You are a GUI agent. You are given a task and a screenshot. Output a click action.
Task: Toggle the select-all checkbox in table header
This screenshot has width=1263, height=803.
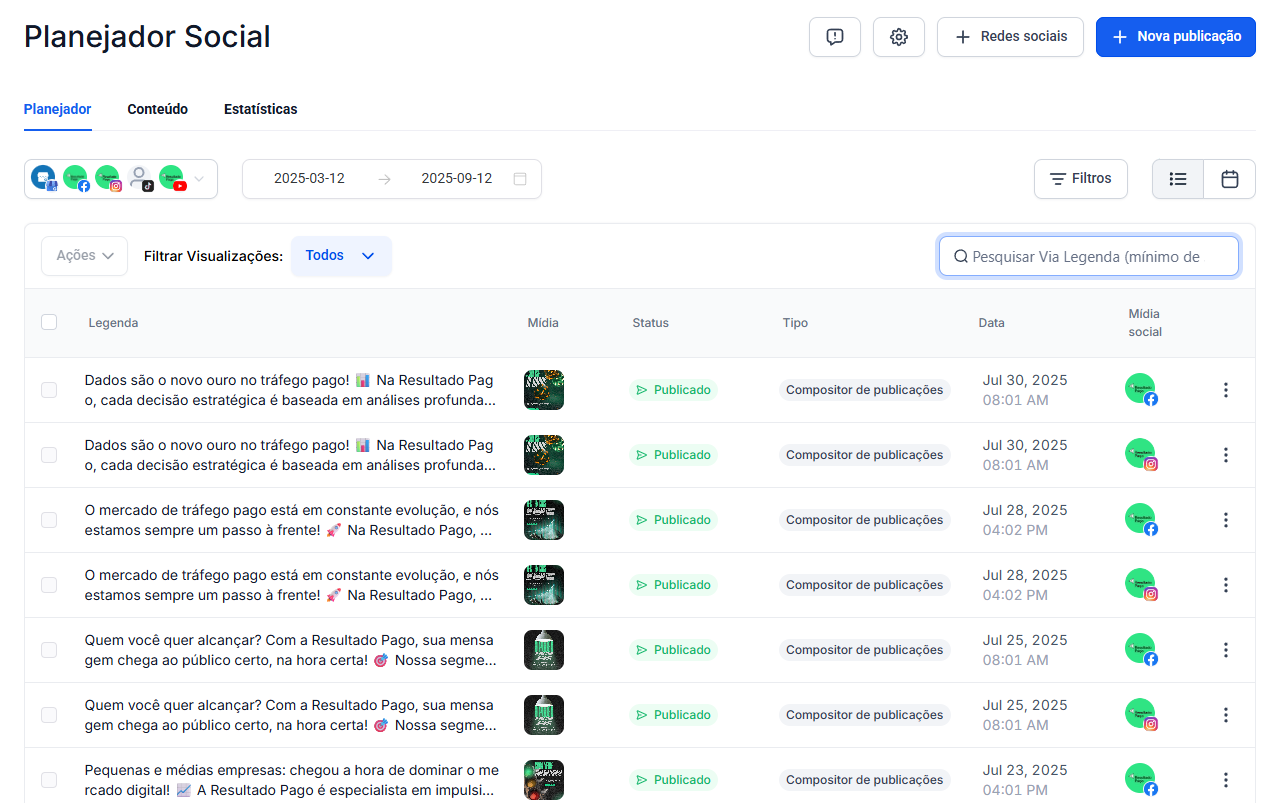click(x=49, y=322)
